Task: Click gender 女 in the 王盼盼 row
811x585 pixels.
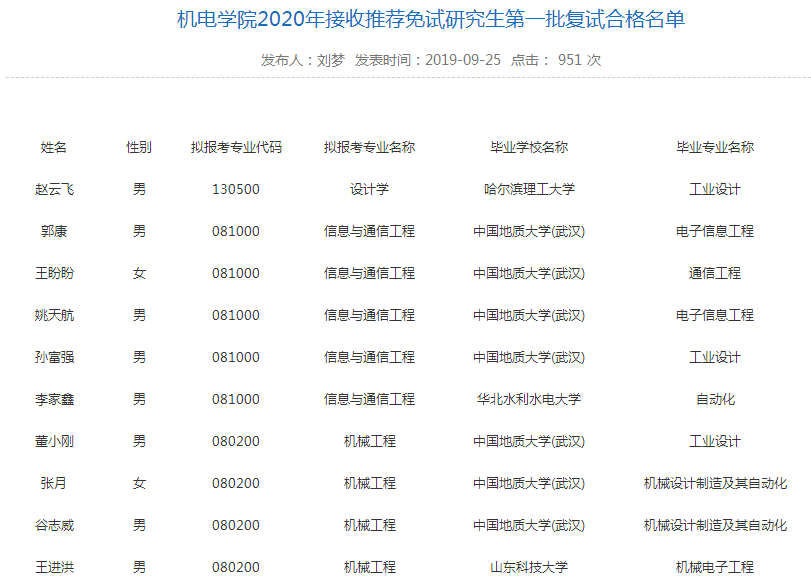Action: [x=139, y=273]
